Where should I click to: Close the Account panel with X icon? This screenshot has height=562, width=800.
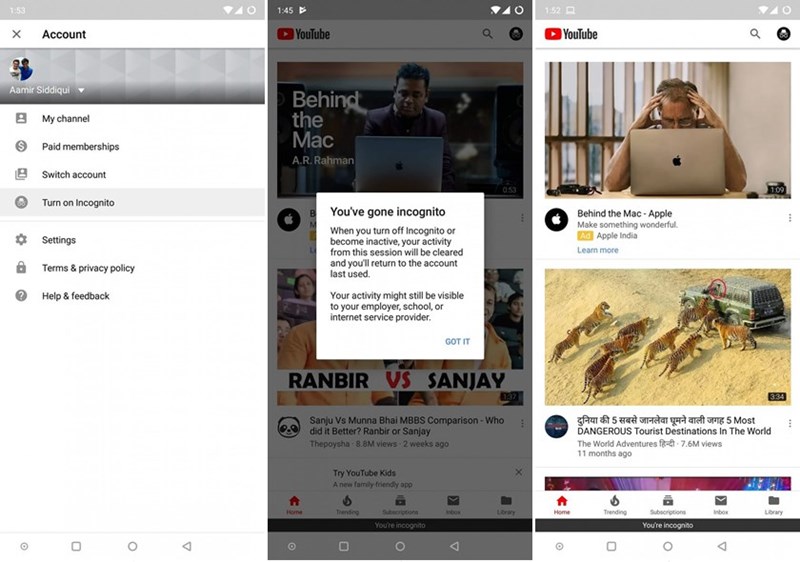tap(17, 34)
